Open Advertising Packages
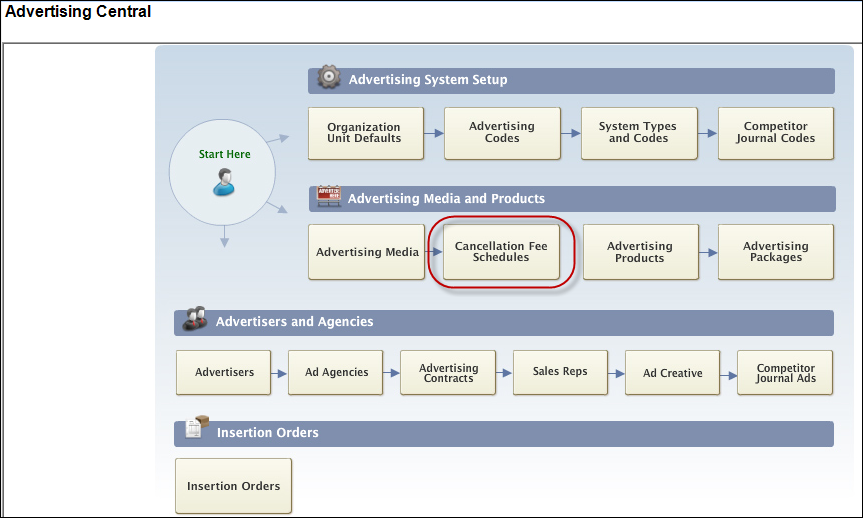Viewport: 863px width, 518px height. pyautogui.click(x=775, y=252)
